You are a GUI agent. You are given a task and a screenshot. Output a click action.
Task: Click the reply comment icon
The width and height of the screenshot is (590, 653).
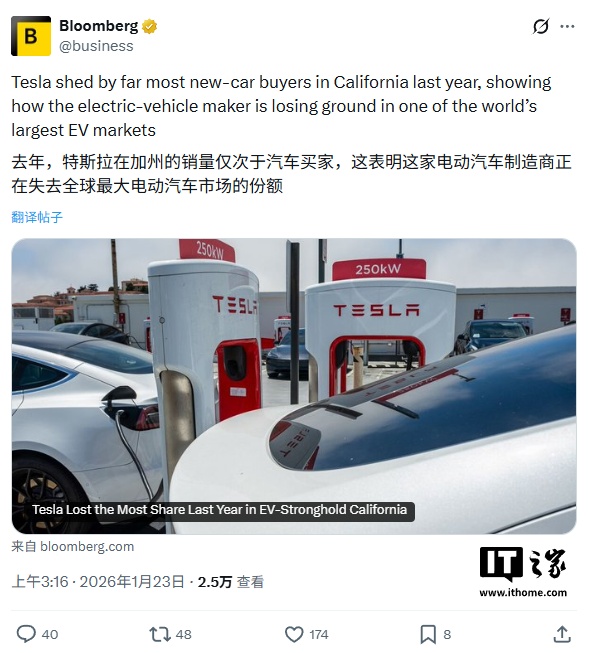click(26, 634)
